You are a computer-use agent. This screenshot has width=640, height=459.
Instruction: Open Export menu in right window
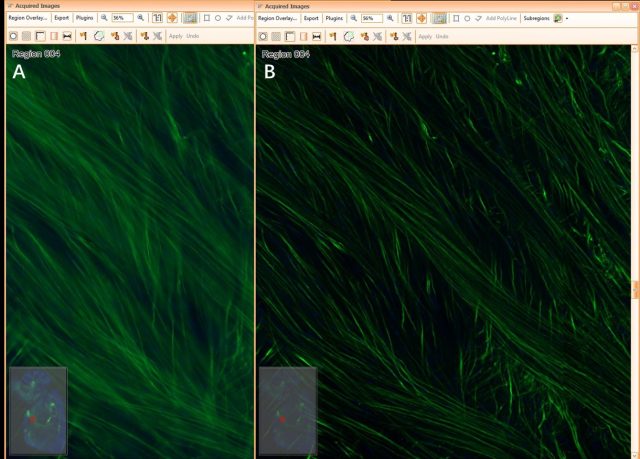click(x=311, y=18)
